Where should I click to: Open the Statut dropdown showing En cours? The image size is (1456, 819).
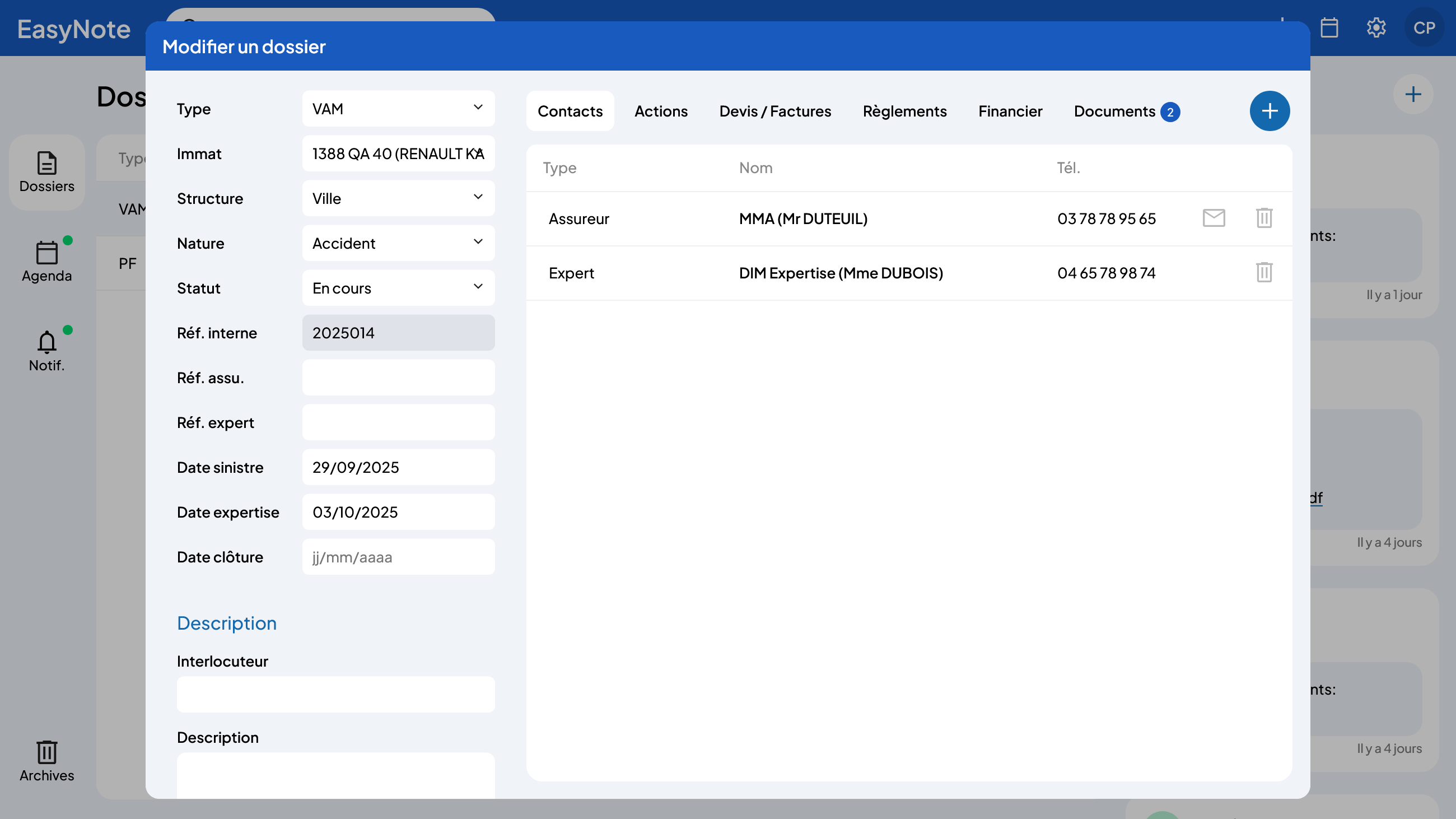(398, 288)
